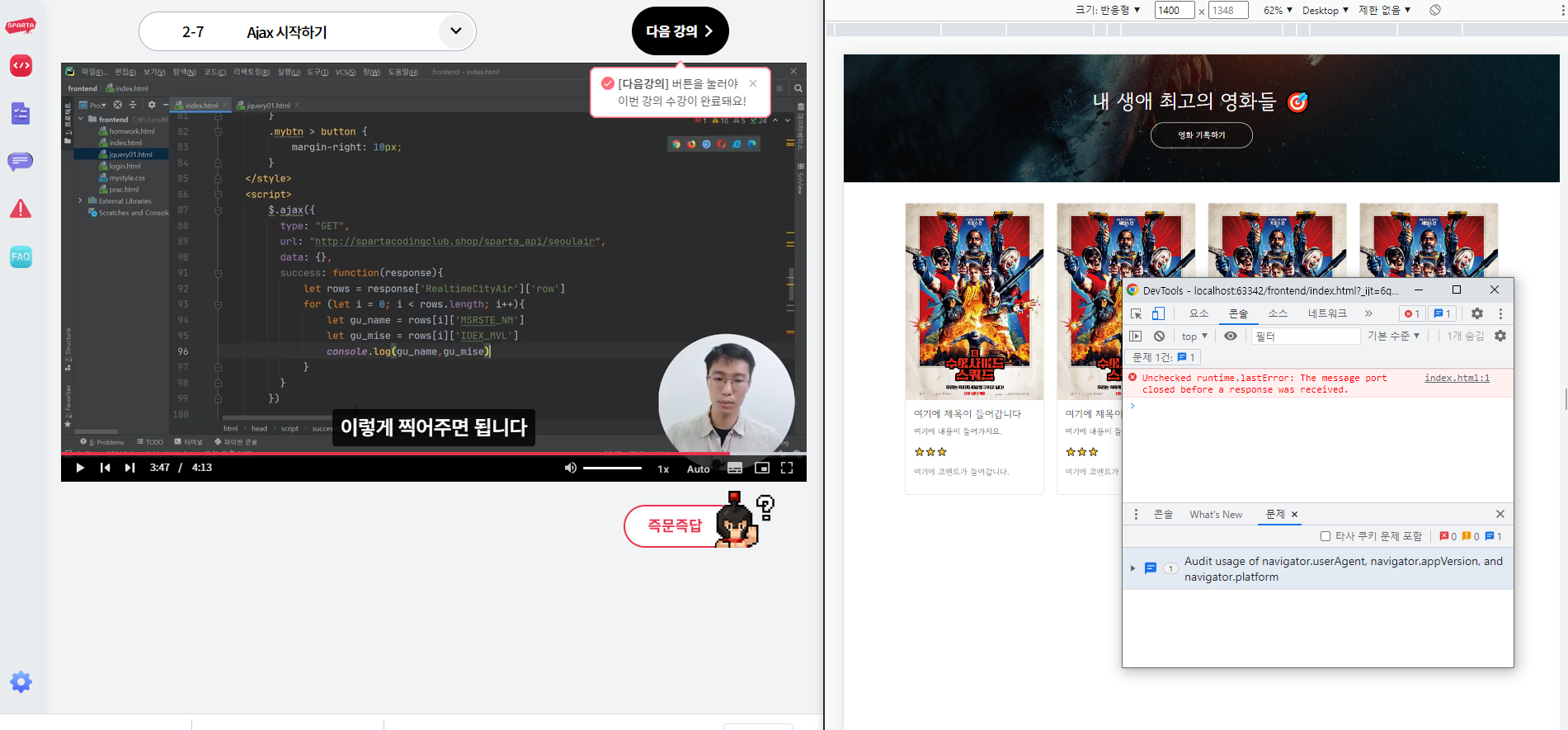Toggle the live expression eye icon

click(1231, 336)
